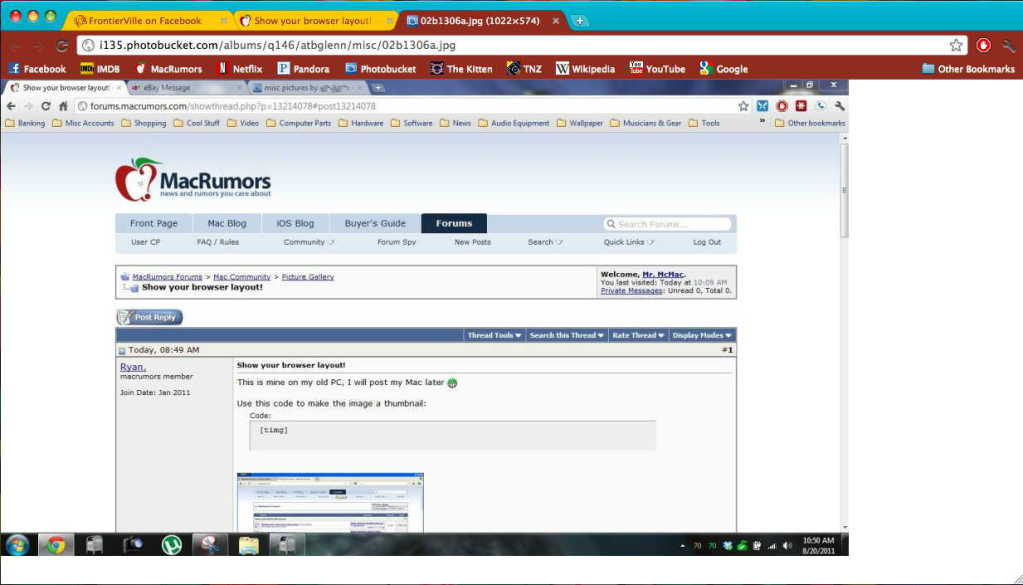Click the Post Reply button
1023x585 pixels.
149,317
